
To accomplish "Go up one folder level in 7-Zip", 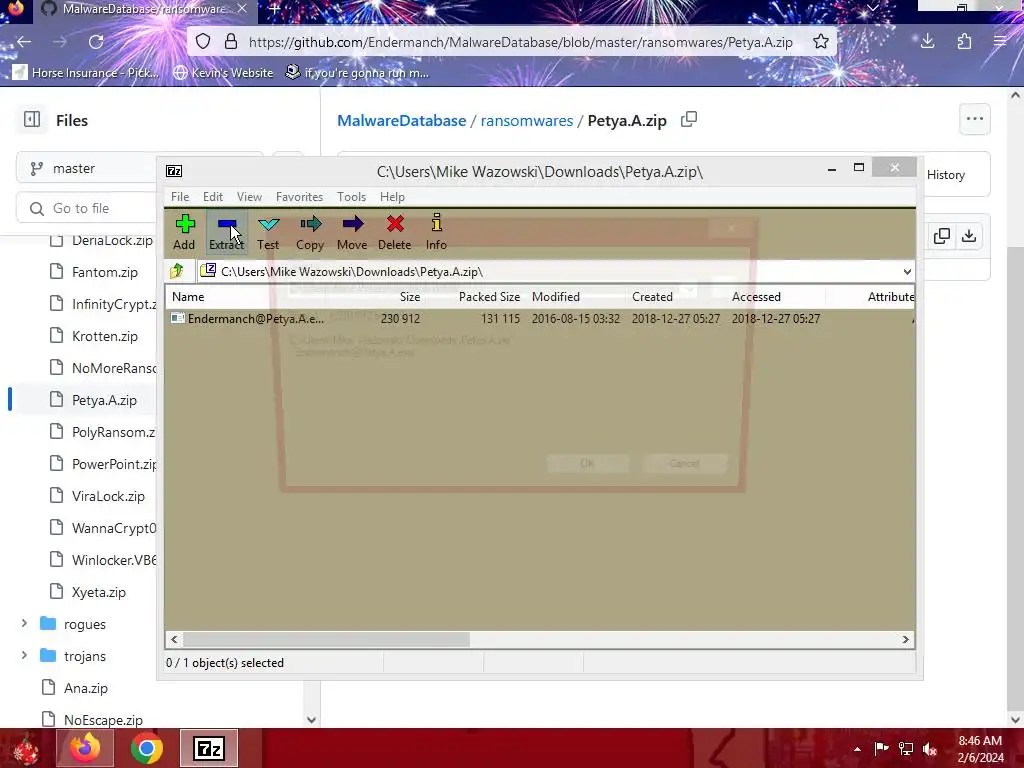I will click(x=177, y=271).
